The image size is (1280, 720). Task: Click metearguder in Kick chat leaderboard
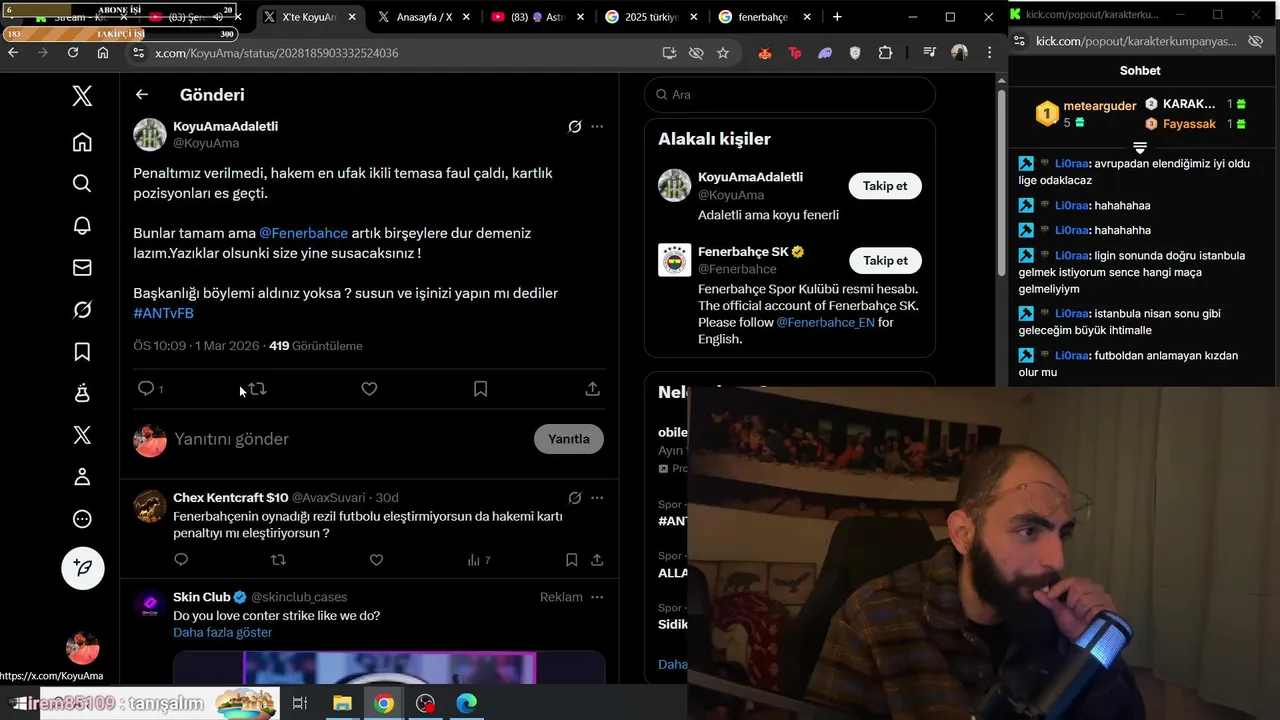point(1099,106)
